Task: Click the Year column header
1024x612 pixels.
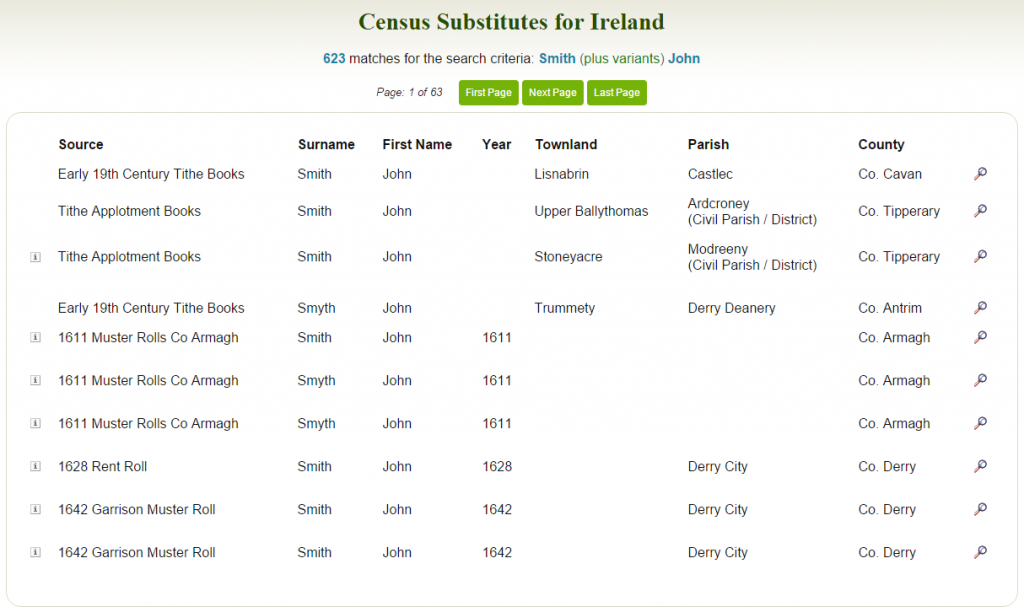Action: click(x=496, y=145)
